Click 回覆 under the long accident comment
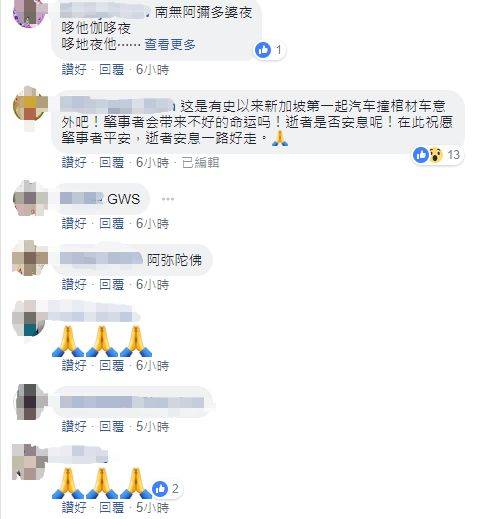 coord(111,162)
